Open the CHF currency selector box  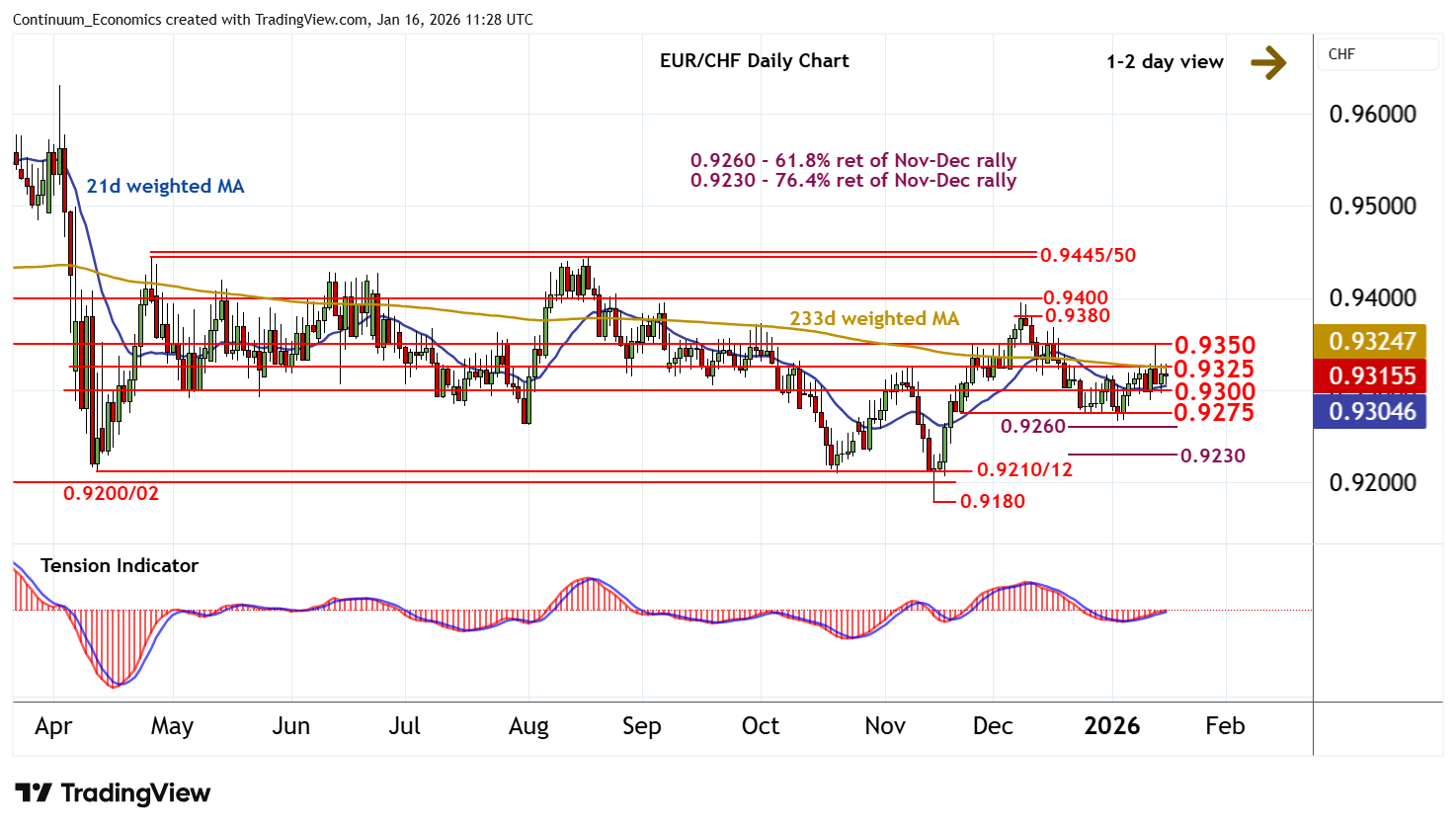pyautogui.click(x=1377, y=54)
